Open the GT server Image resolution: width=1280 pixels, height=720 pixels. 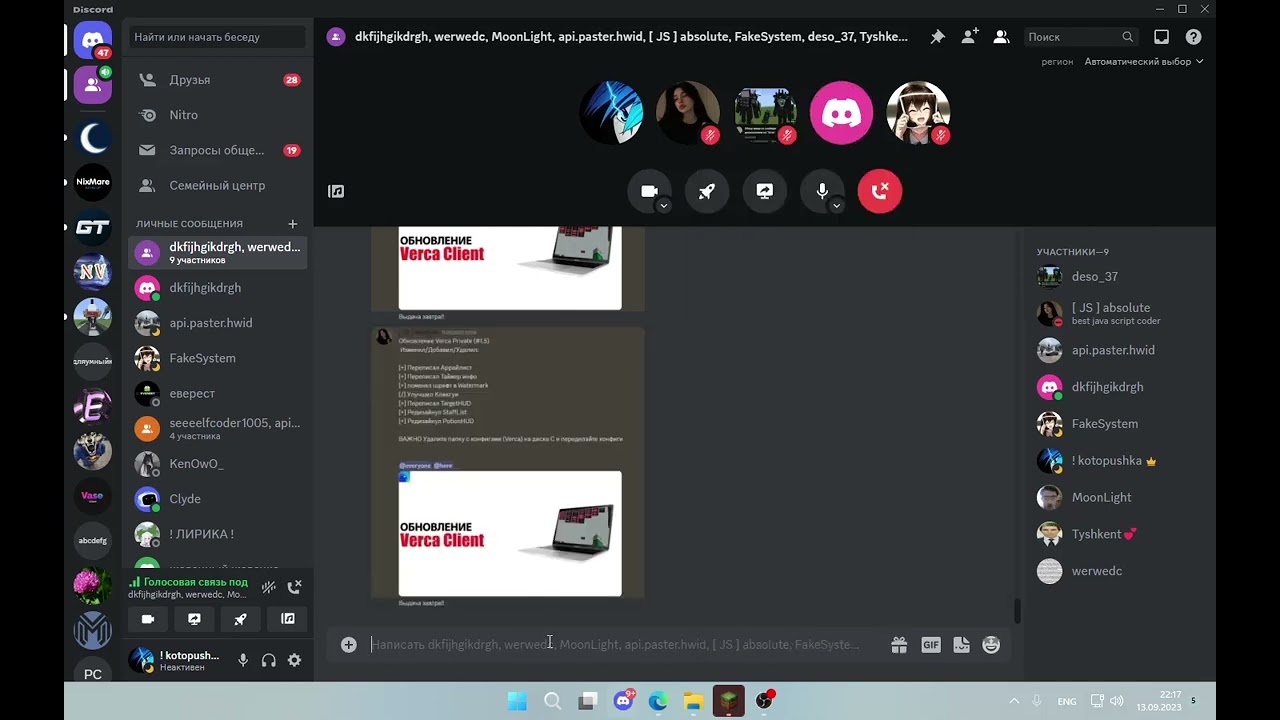tap(93, 227)
